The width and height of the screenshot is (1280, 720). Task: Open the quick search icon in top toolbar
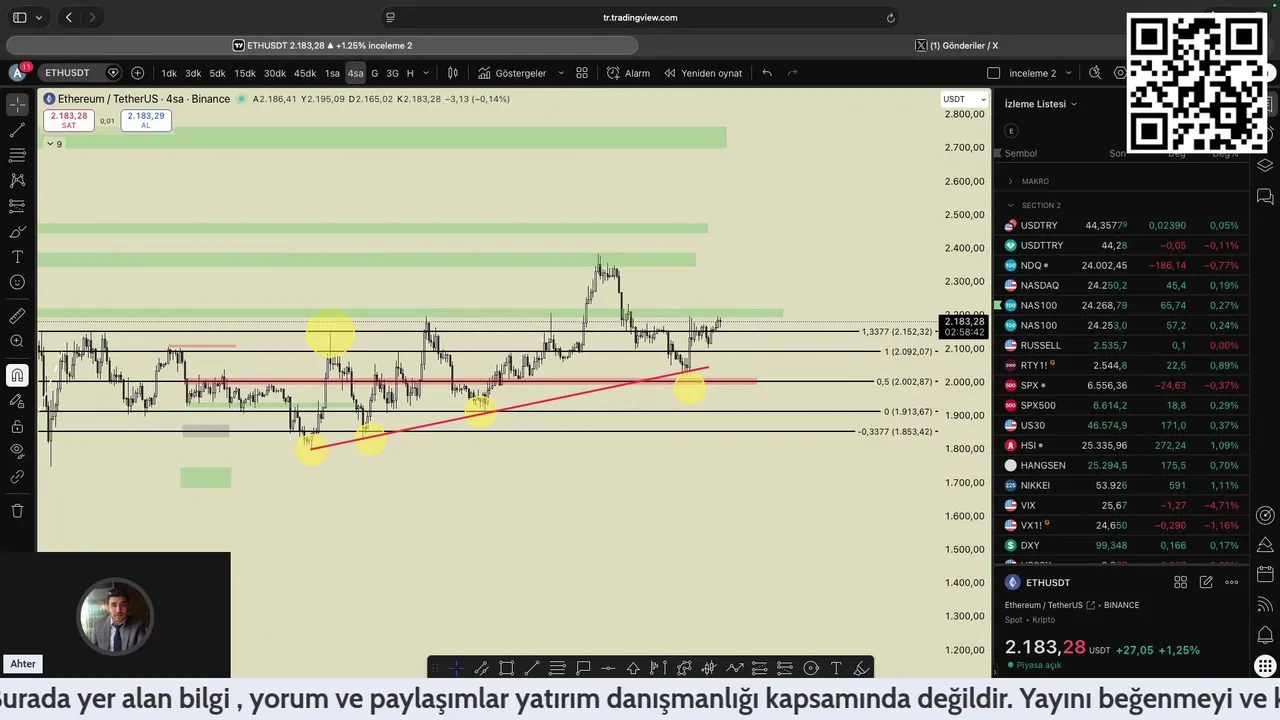[x=1095, y=73]
